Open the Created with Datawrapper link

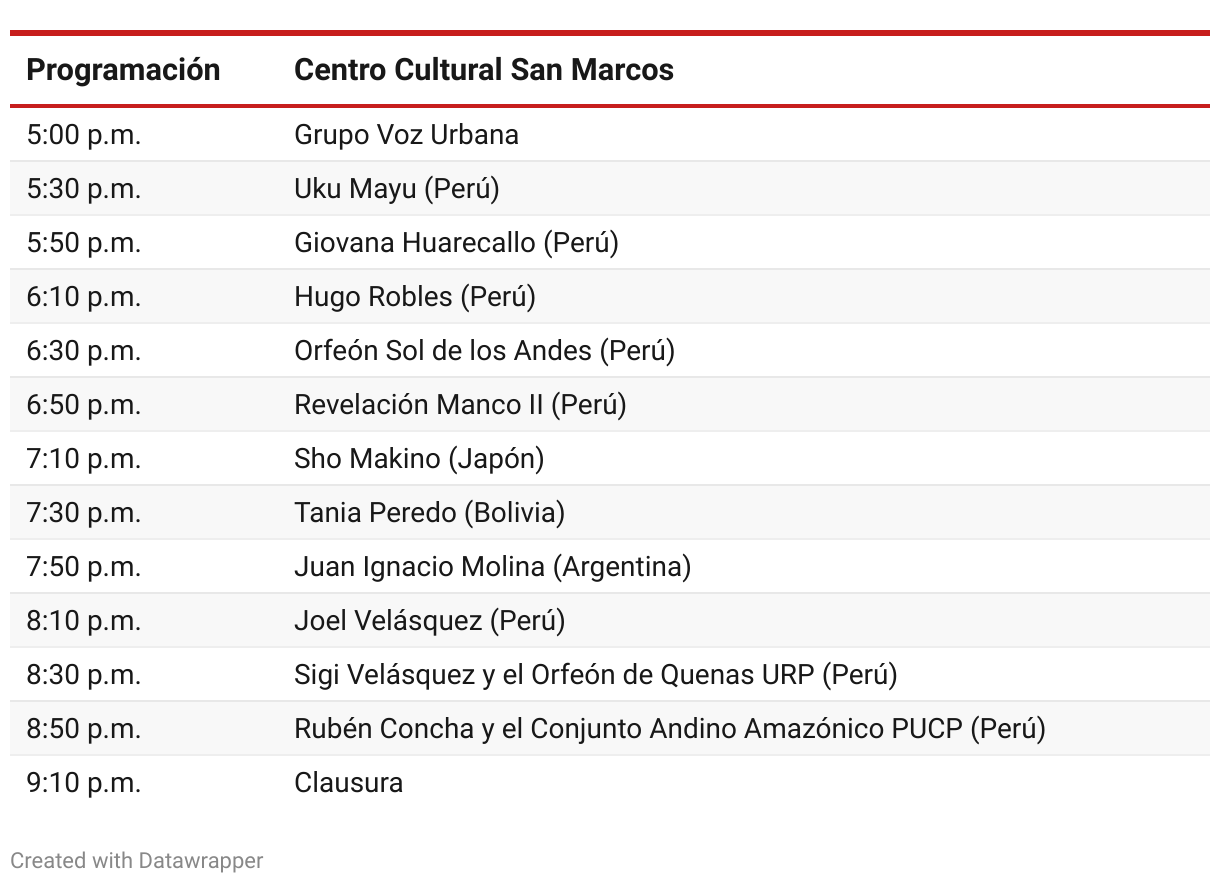pos(137,860)
